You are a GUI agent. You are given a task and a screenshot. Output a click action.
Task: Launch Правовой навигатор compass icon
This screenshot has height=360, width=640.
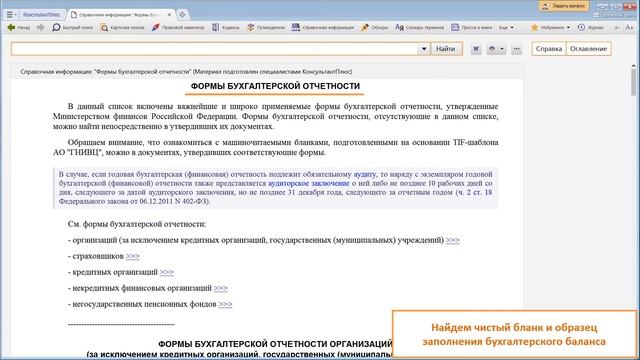178,27
